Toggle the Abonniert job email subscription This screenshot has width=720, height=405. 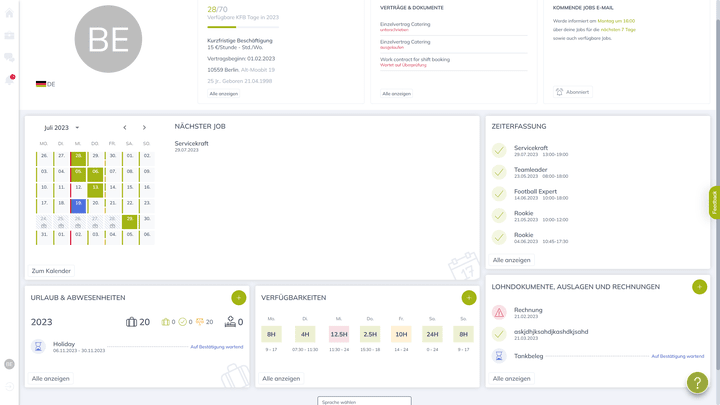[x=573, y=92]
